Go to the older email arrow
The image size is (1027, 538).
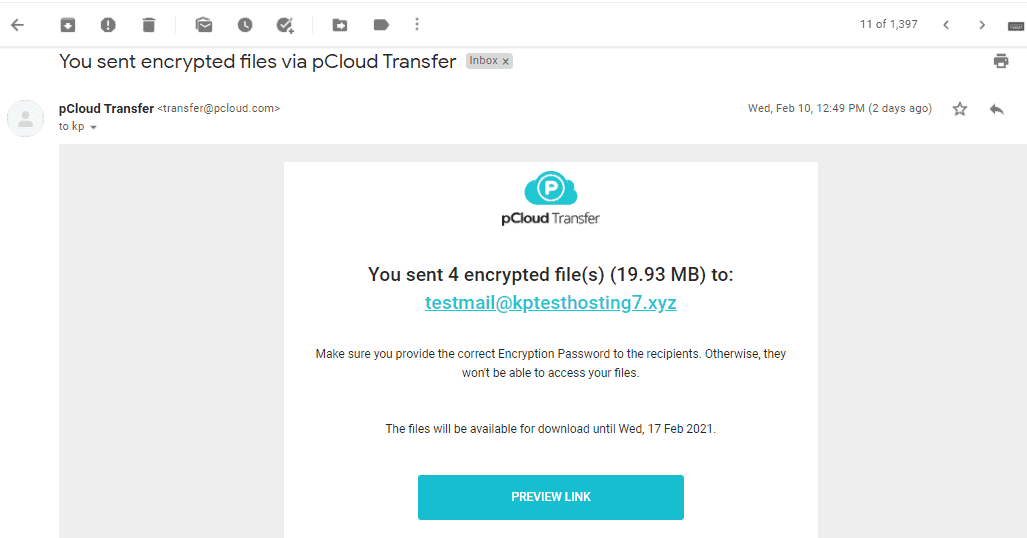click(x=982, y=25)
